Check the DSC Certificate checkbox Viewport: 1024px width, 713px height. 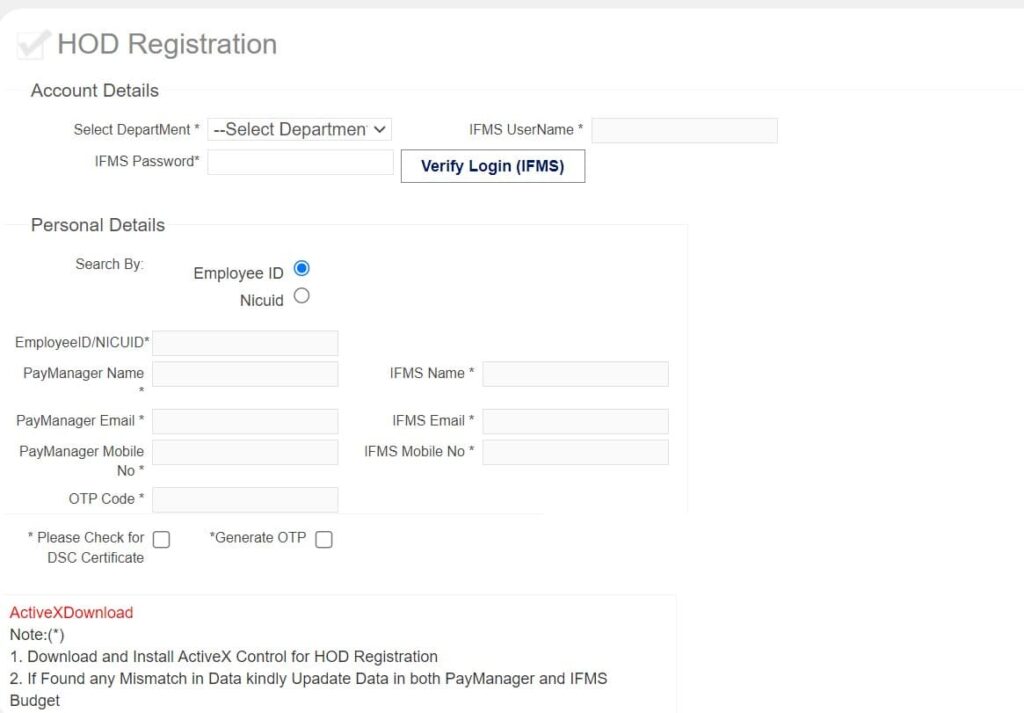161,539
